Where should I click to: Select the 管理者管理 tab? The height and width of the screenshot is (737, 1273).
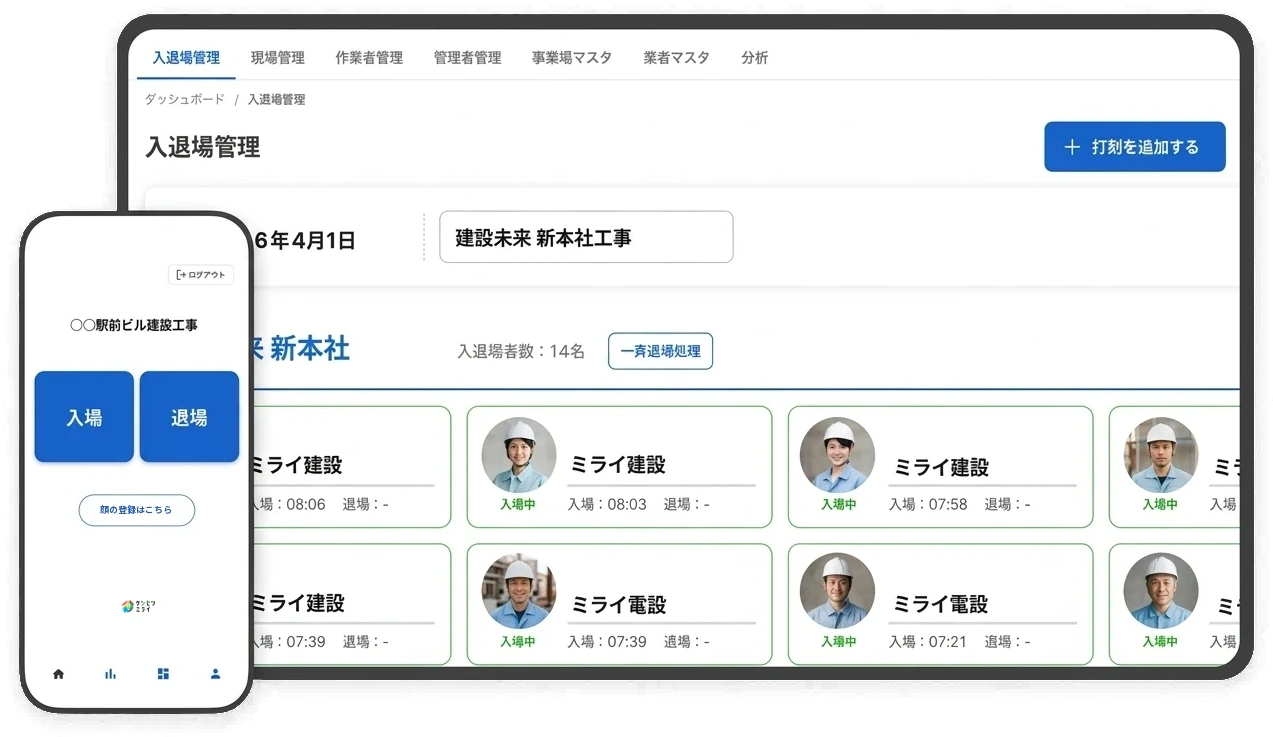point(467,58)
